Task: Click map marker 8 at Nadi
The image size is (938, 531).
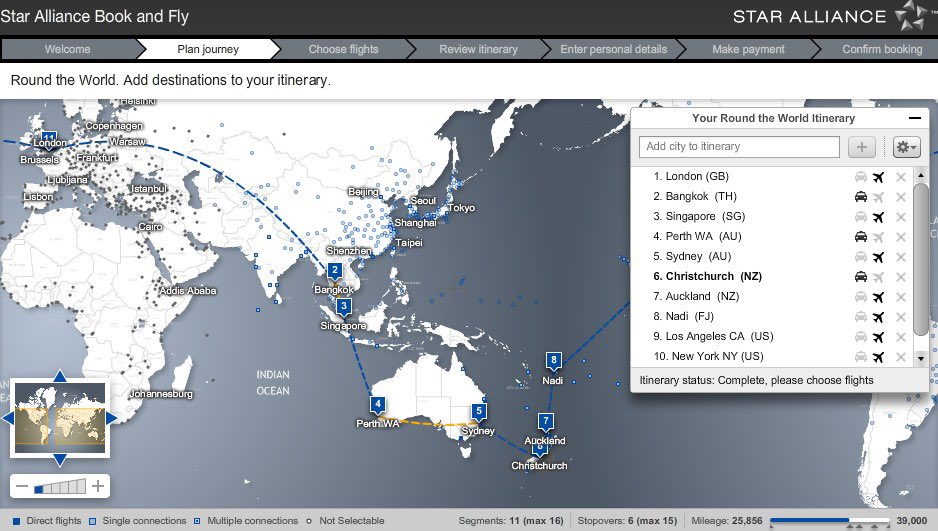Action: pyautogui.click(x=553, y=361)
